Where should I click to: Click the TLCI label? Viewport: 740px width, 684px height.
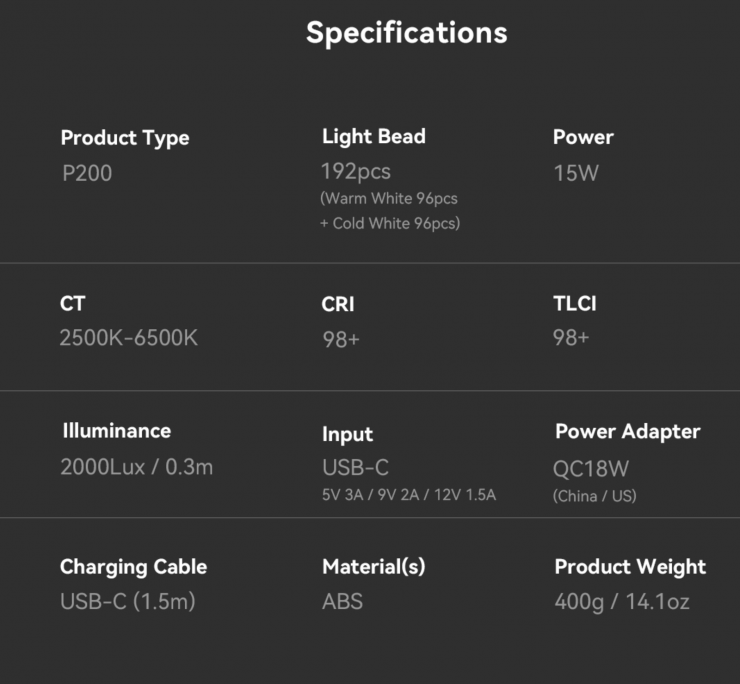coord(575,303)
